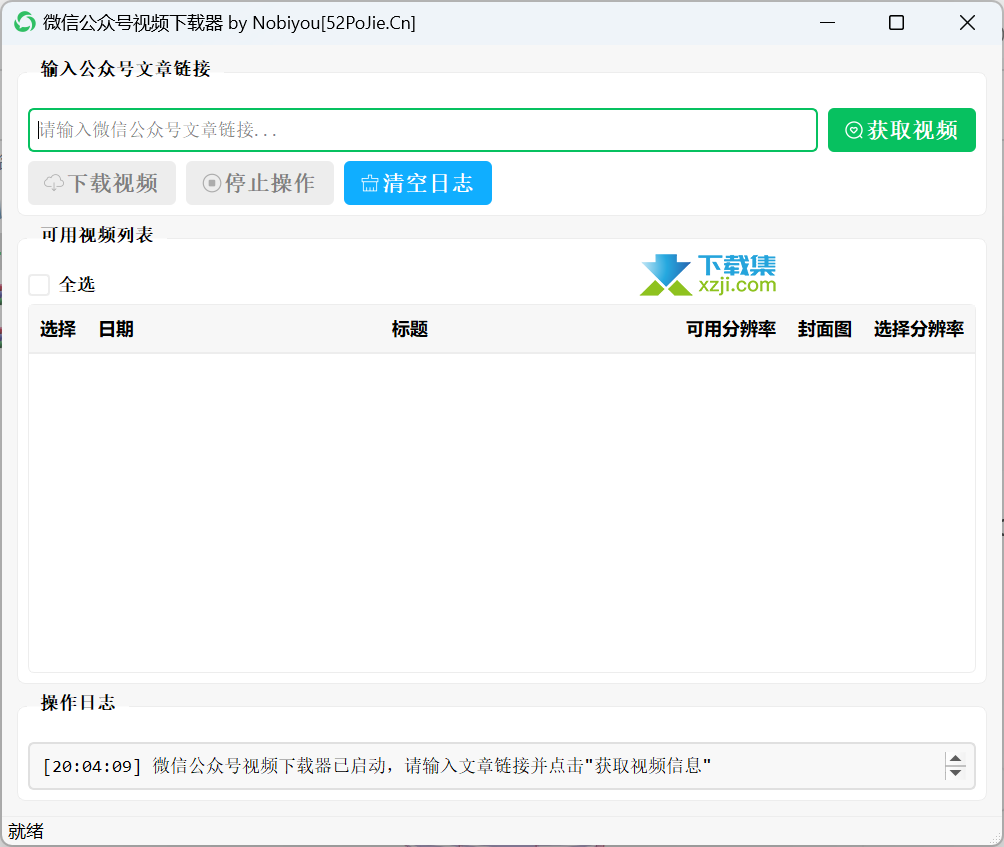The image size is (1004, 847).
Task: Click the 停止操作 button
Action: 260,183
